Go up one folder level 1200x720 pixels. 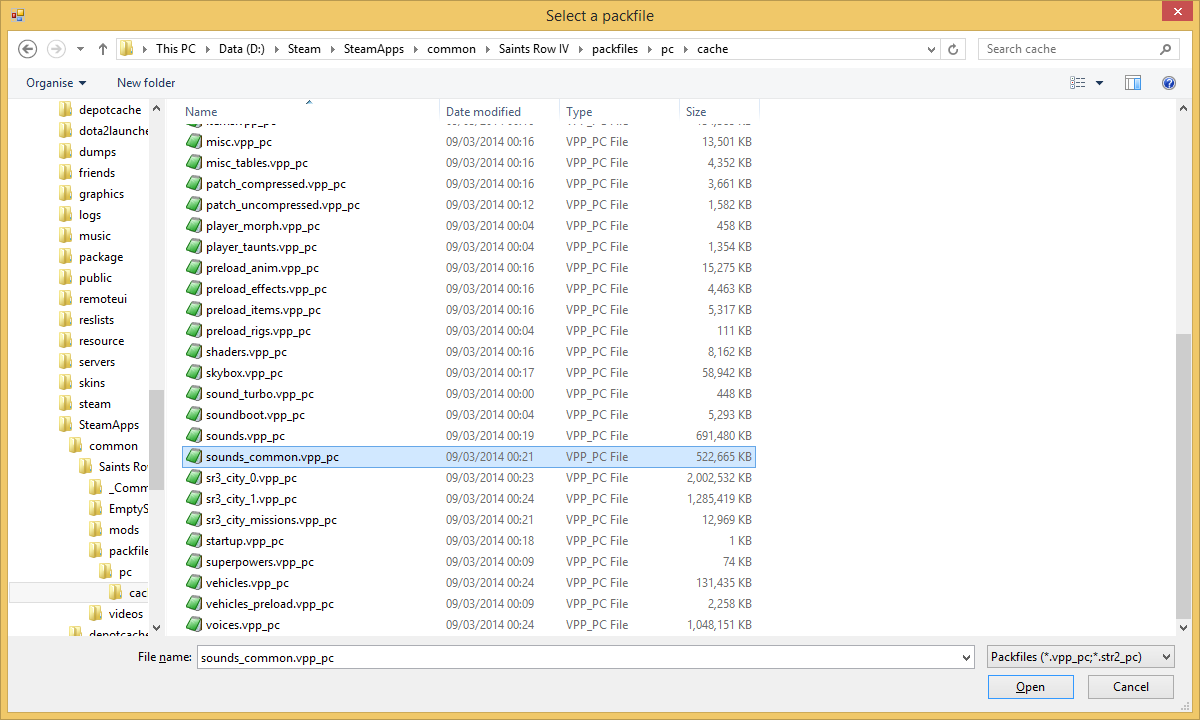(103, 49)
